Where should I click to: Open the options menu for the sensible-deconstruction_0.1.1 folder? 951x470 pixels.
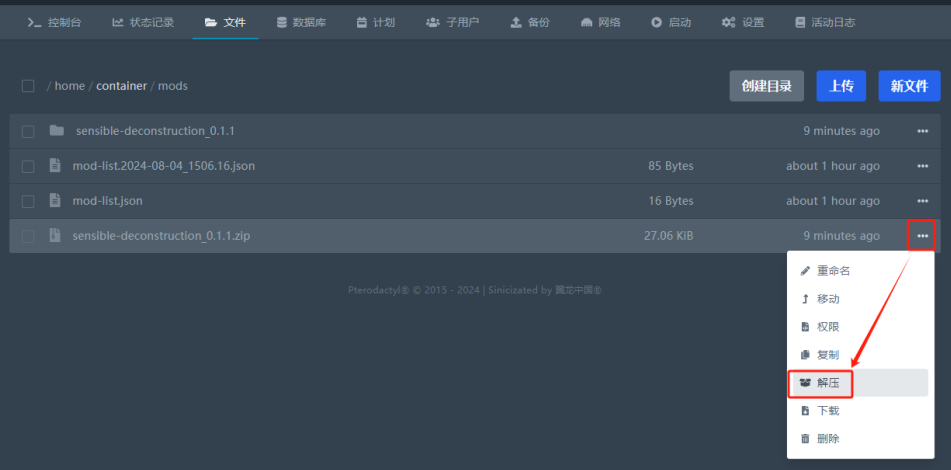(x=922, y=131)
